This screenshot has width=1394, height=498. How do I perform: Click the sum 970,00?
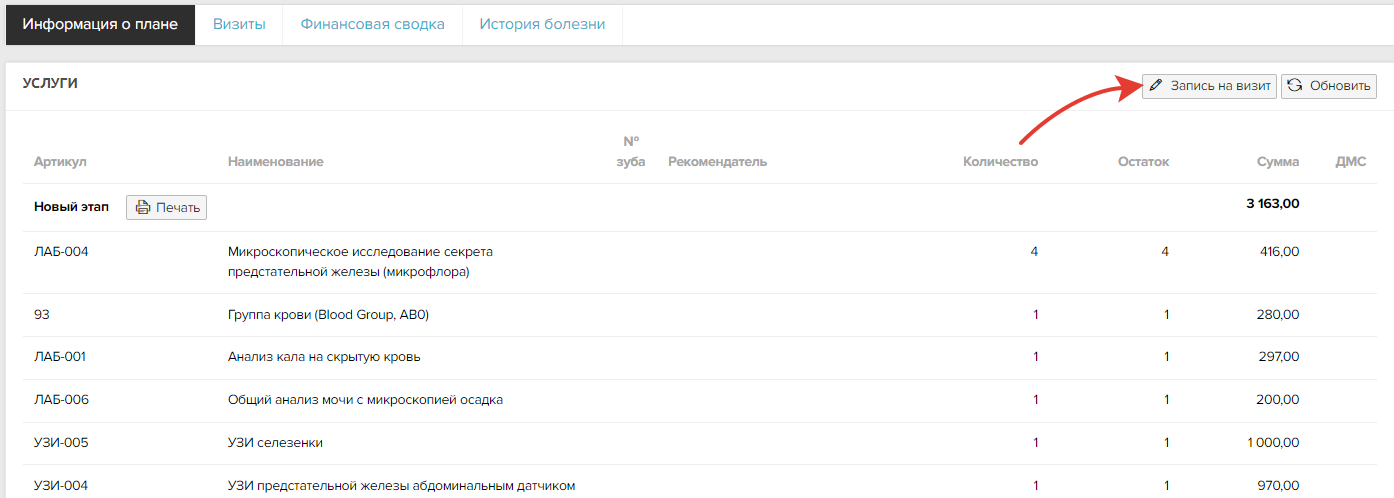click(1279, 486)
